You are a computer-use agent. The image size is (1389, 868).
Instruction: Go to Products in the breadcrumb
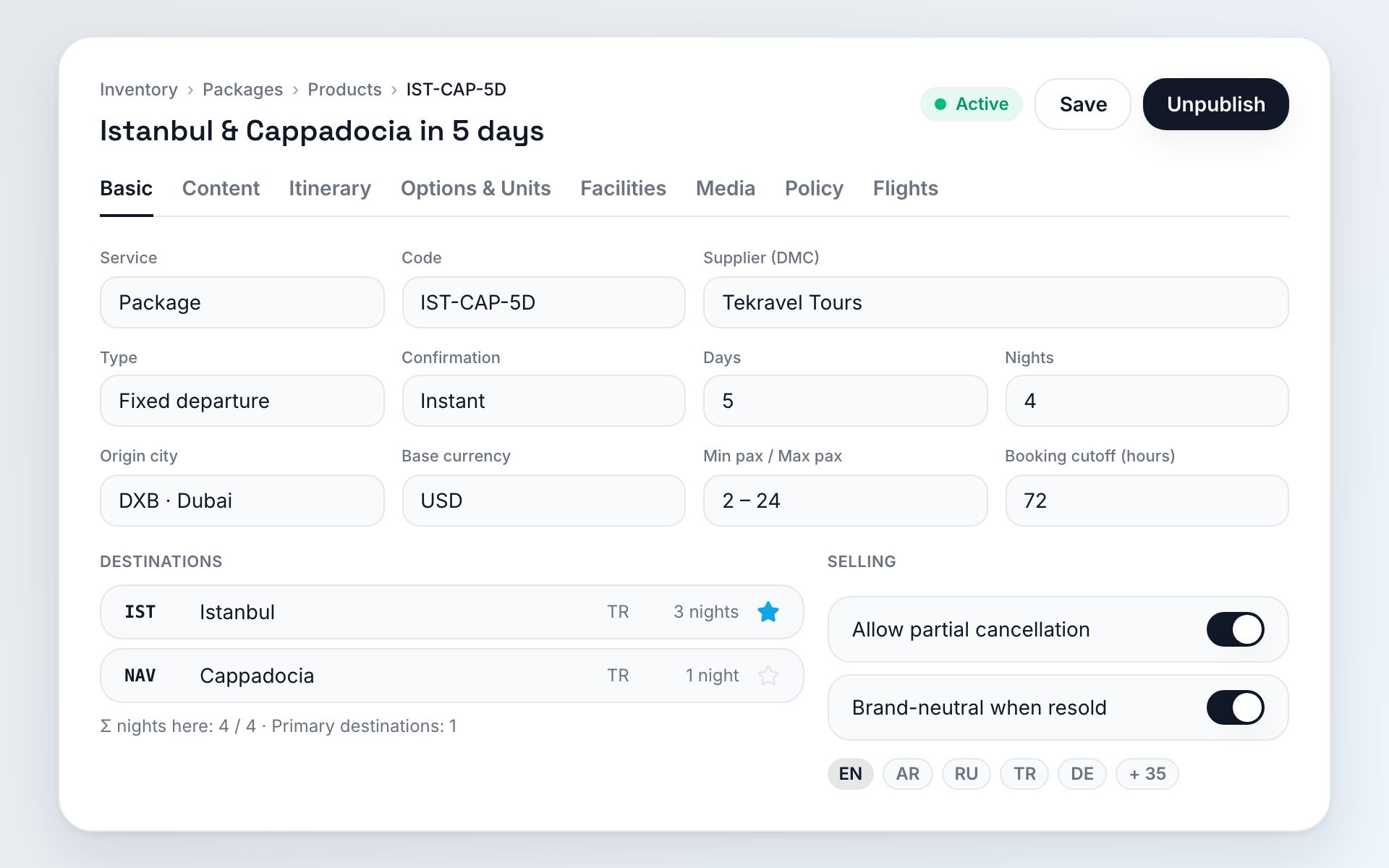click(x=344, y=90)
